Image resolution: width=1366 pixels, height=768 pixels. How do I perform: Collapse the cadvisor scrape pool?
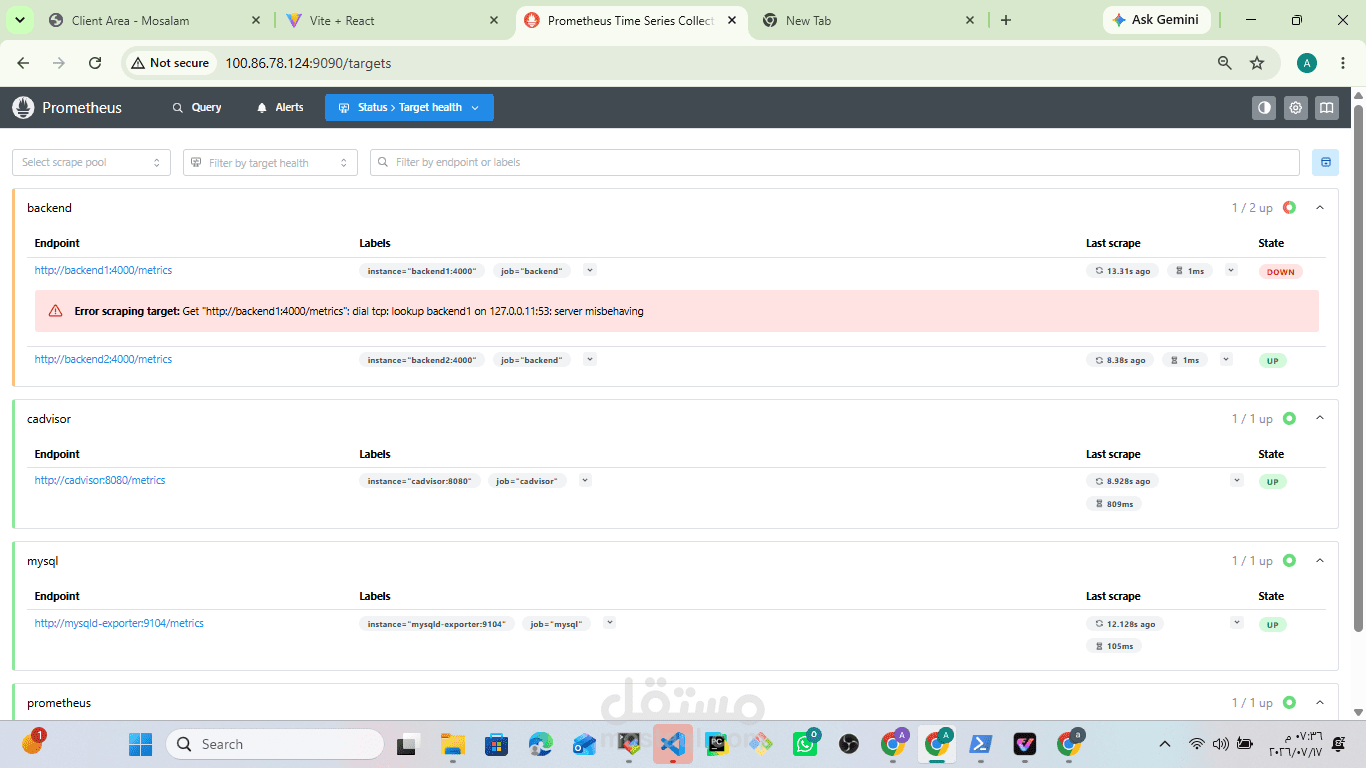[1320, 419]
